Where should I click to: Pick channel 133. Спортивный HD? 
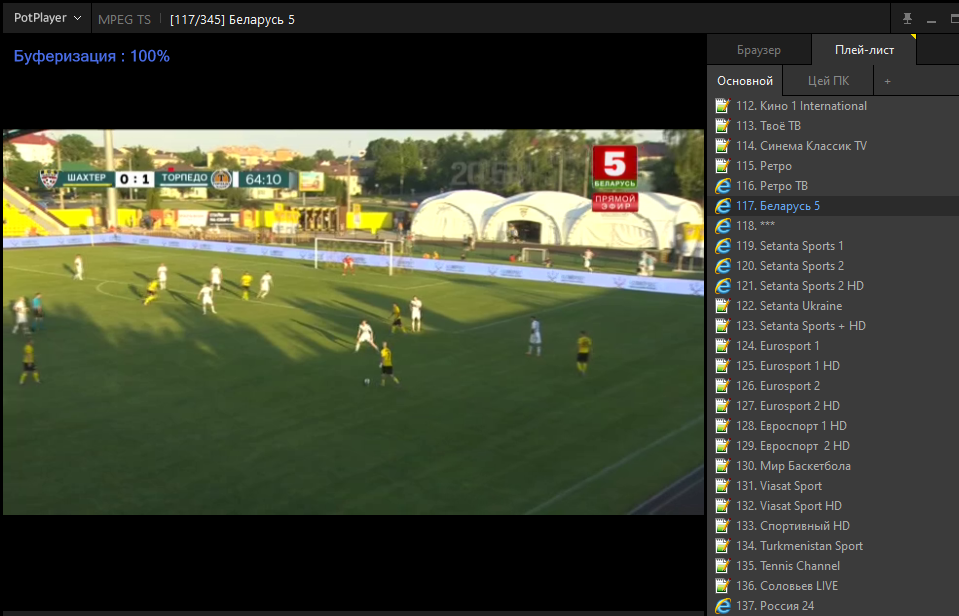click(x=833, y=526)
